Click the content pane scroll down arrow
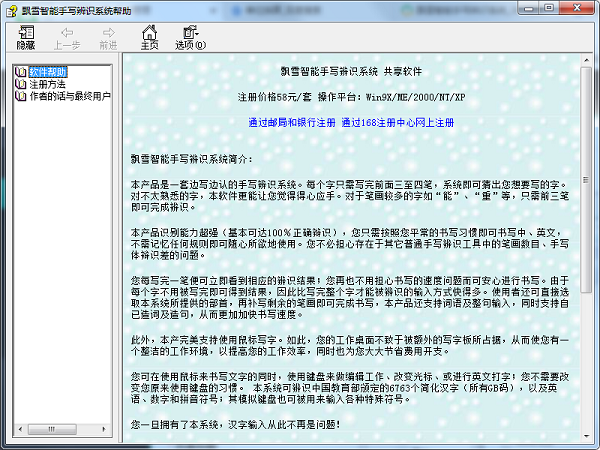The height and width of the screenshot is (450, 600). pyautogui.click(x=586, y=436)
